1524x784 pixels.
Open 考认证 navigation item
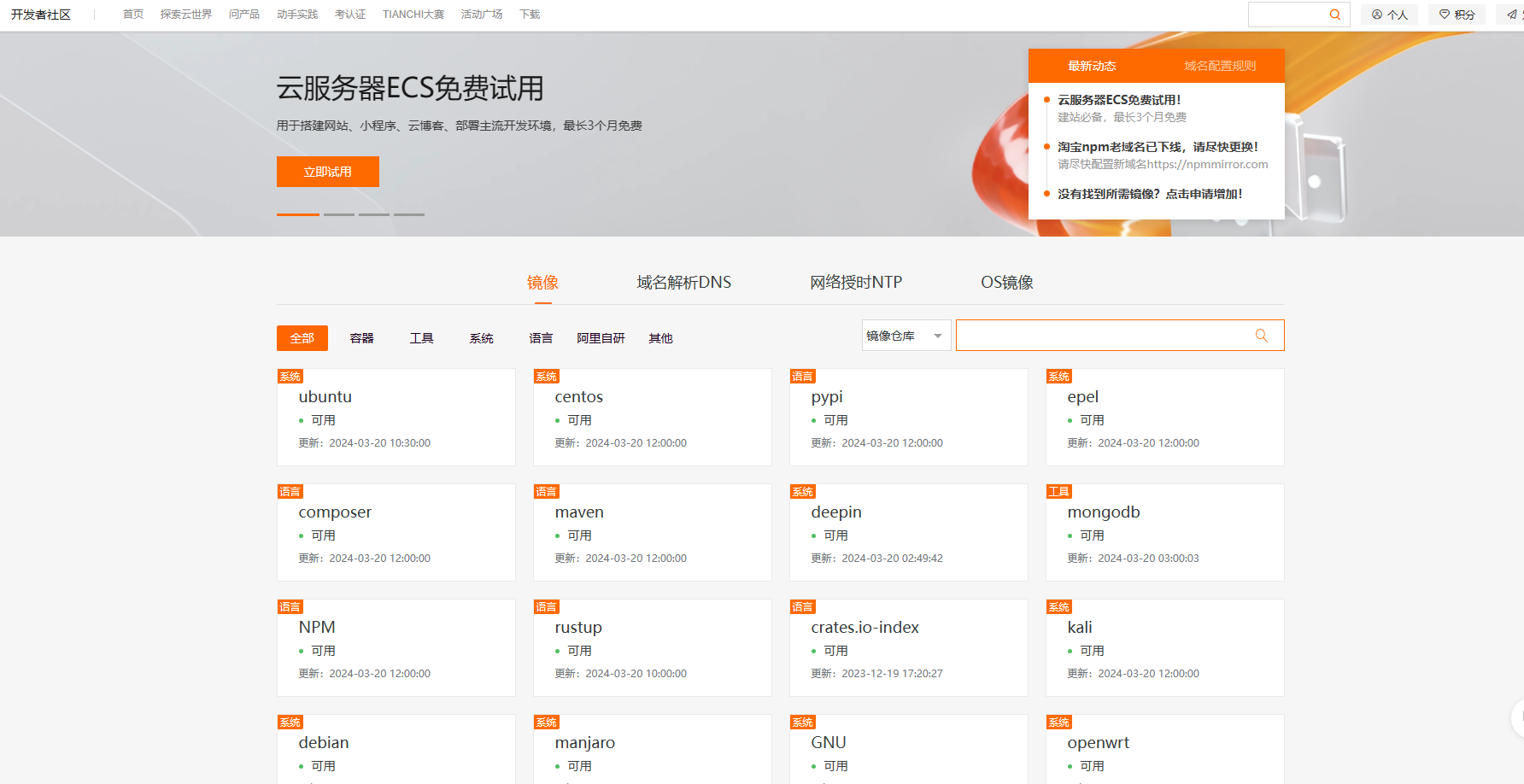coord(350,15)
